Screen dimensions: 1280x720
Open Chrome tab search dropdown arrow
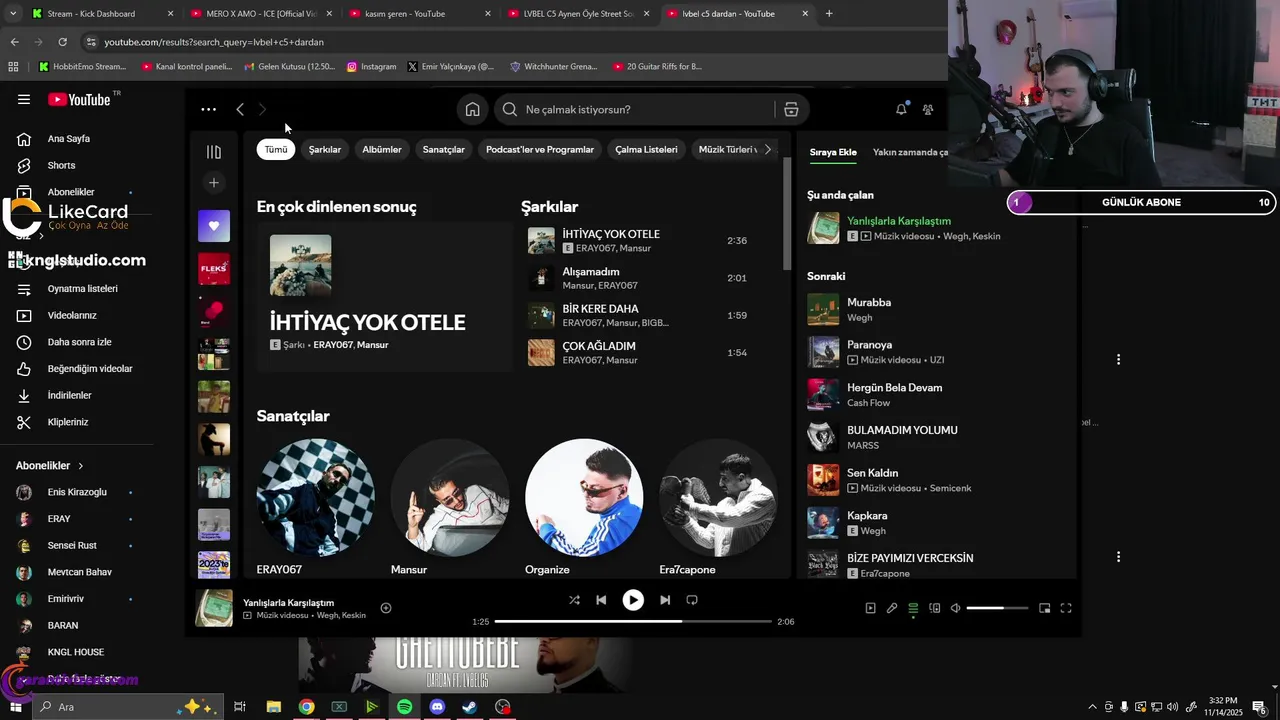12,13
